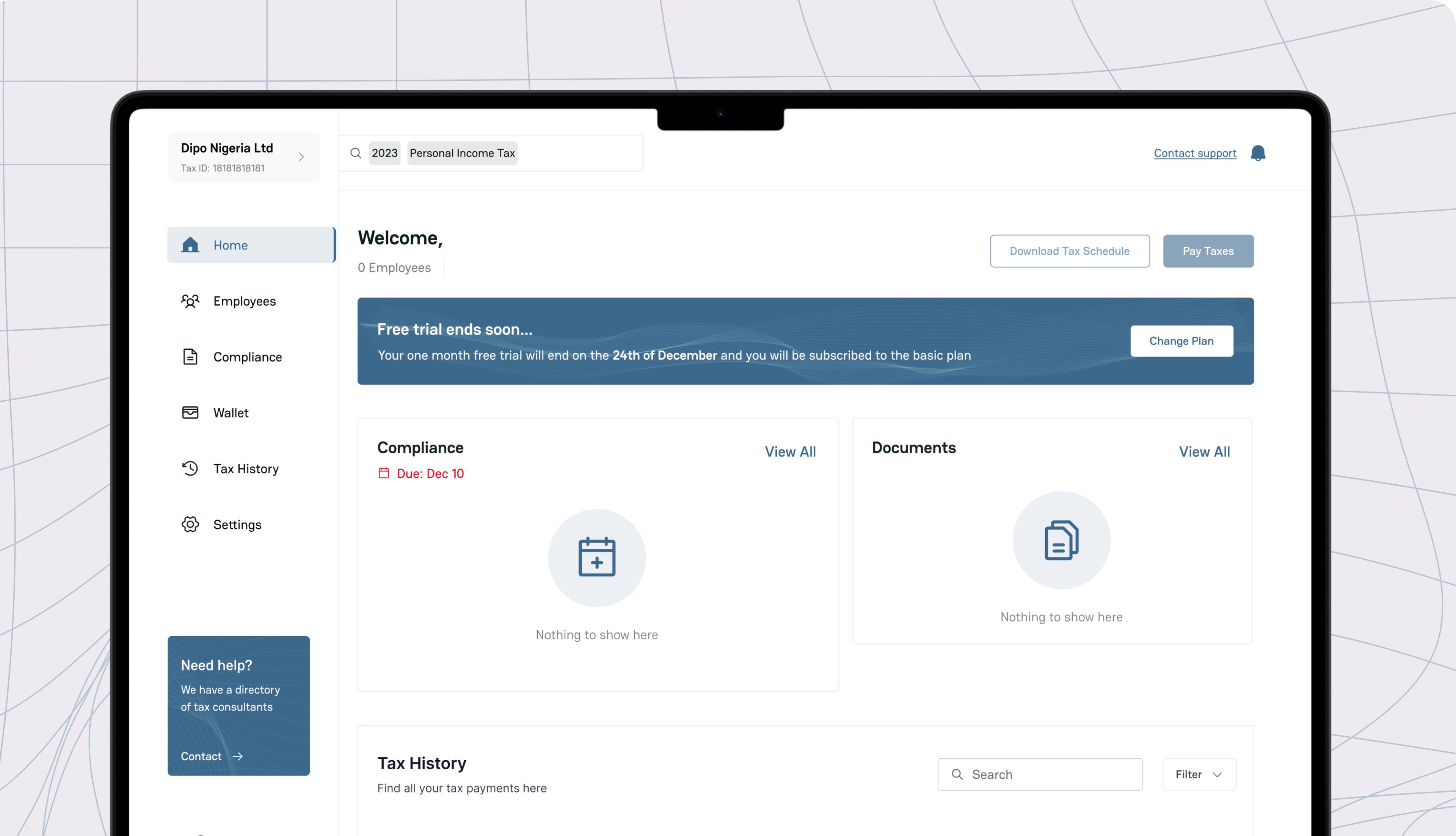The width and height of the screenshot is (1456, 836).
Task: Click the Home house icon in sidebar
Action: pos(190,245)
